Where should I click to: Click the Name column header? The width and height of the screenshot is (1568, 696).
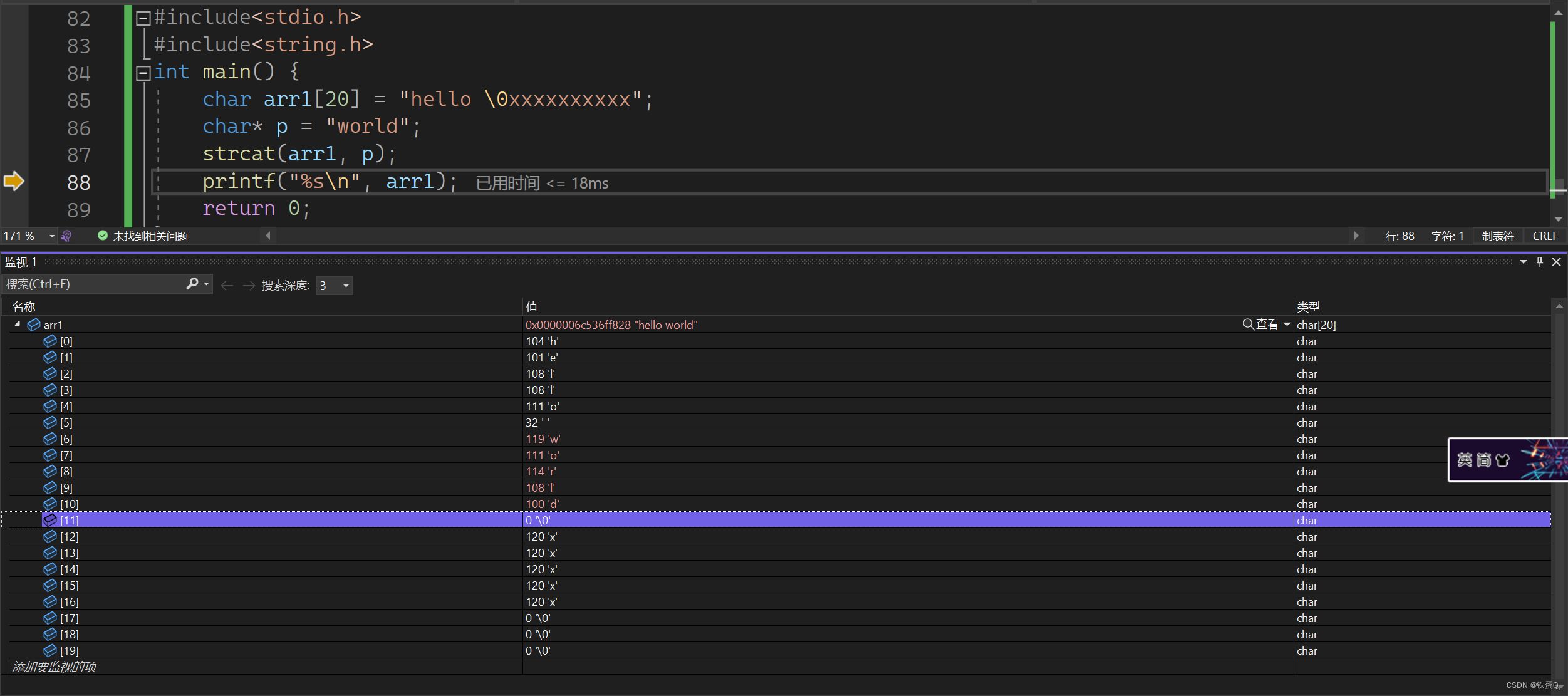tap(24, 306)
